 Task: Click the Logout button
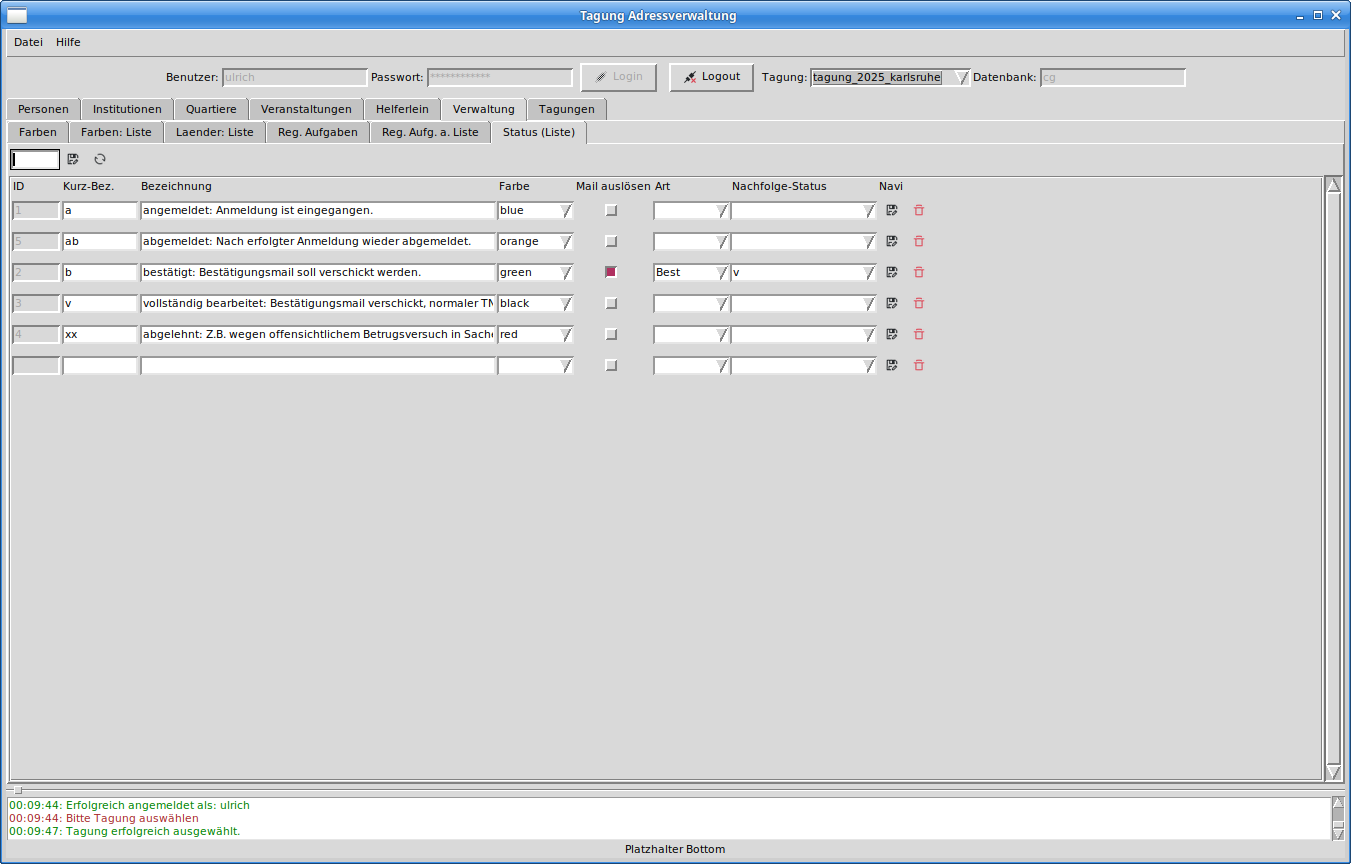[x=711, y=77]
